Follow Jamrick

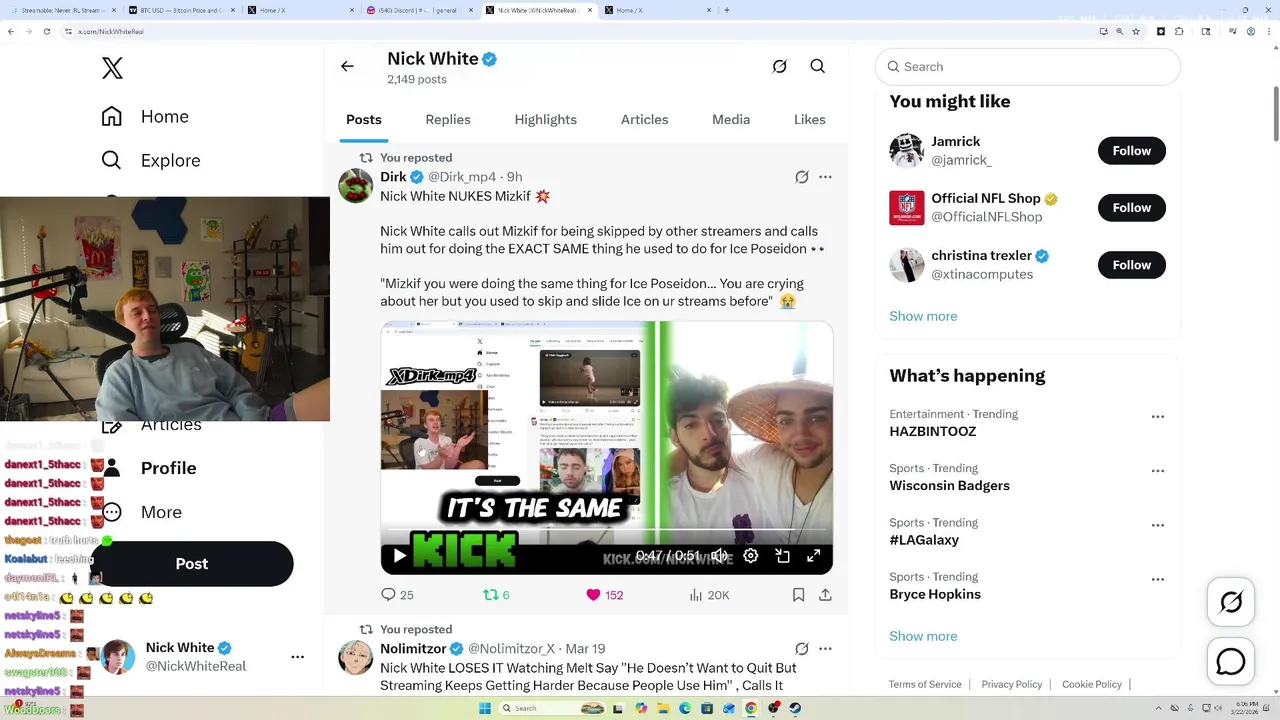pyautogui.click(x=1132, y=151)
